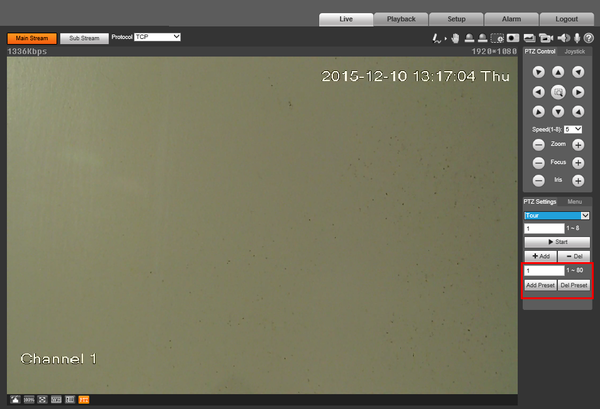The width and height of the screenshot is (600, 409).
Task: Move PTZ down with the down arrow
Action: click(558, 112)
